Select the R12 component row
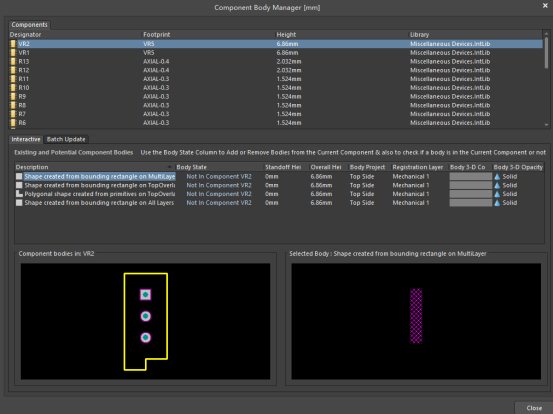 [x=276, y=70]
